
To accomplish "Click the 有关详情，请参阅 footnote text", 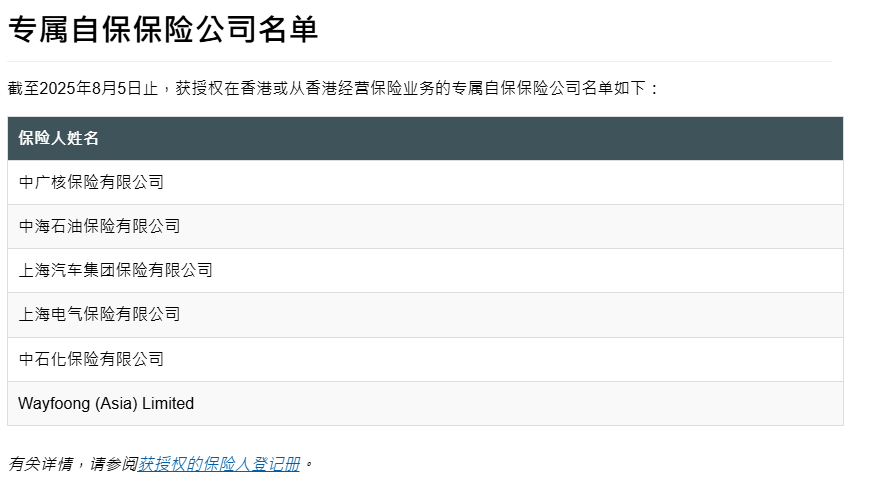I will 72,464.
